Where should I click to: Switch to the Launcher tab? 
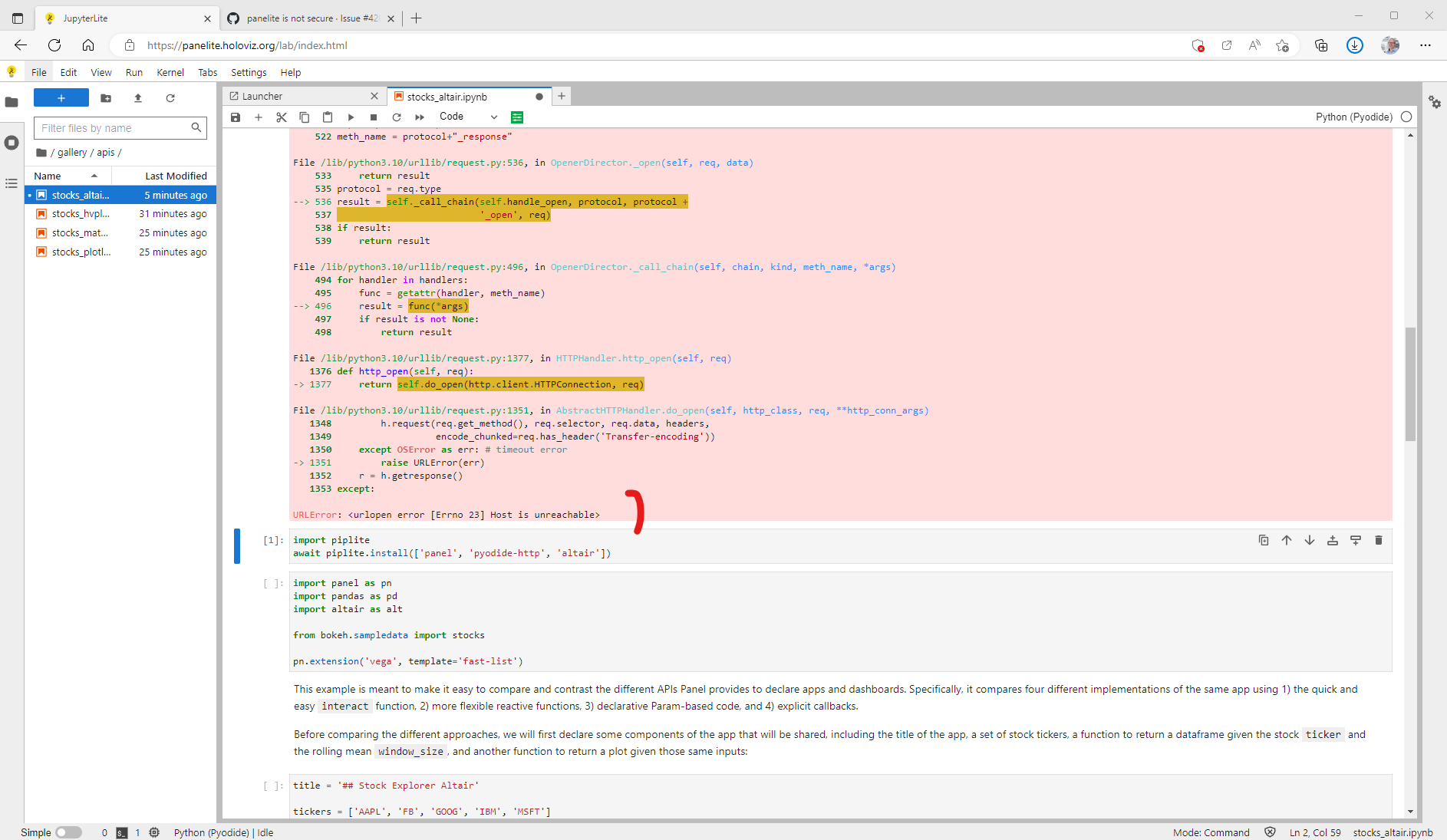coord(262,96)
